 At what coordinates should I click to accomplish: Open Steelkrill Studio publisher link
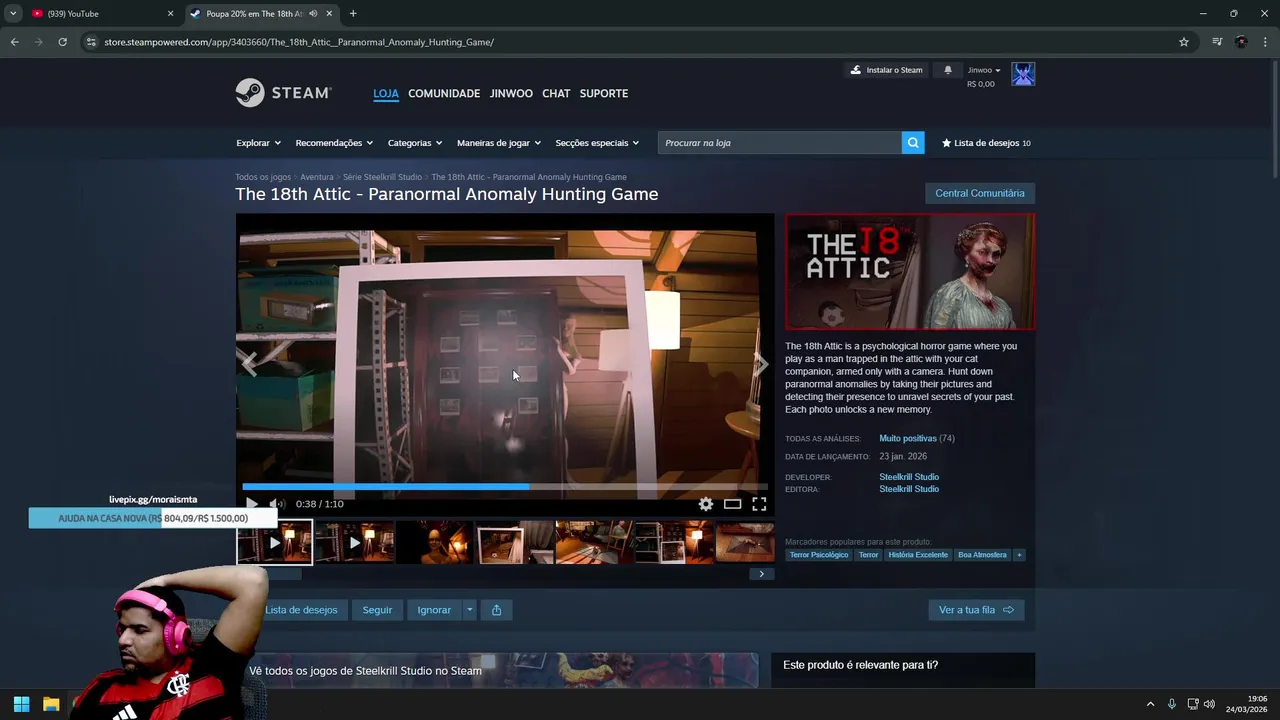pos(909,489)
